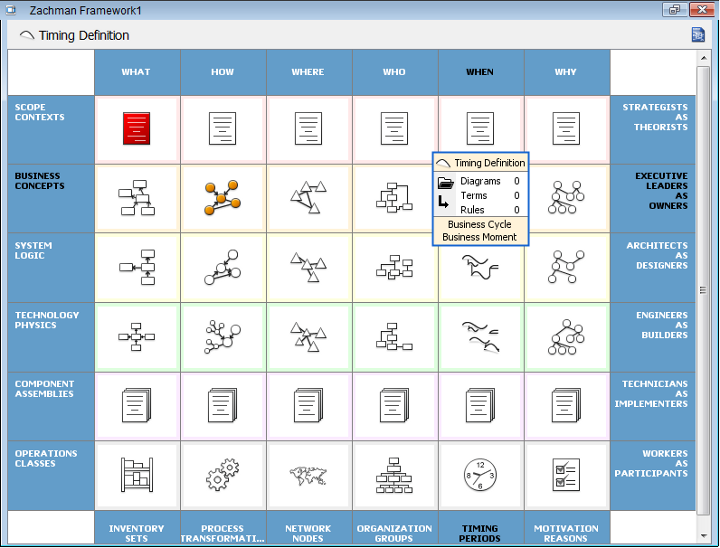Click the vertical scrollbar up arrow
The height and width of the screenshot is (548, 720).
pyautogui.click(x=703, y=58)
